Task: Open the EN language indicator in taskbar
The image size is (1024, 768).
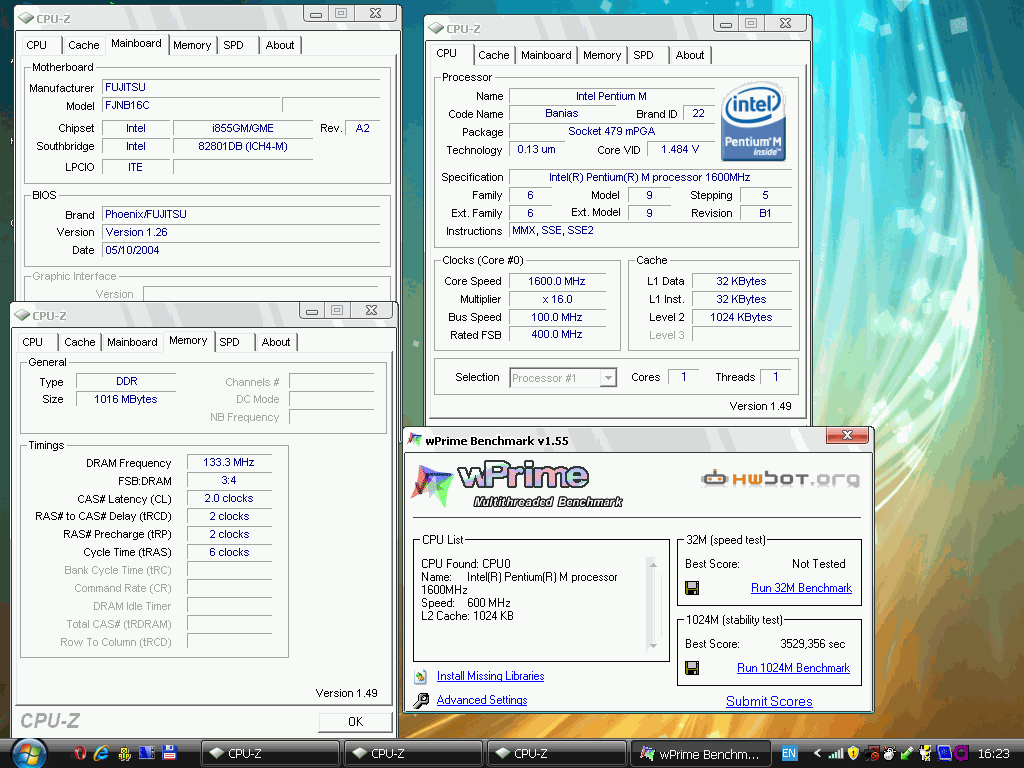Action: coord(789,753)
